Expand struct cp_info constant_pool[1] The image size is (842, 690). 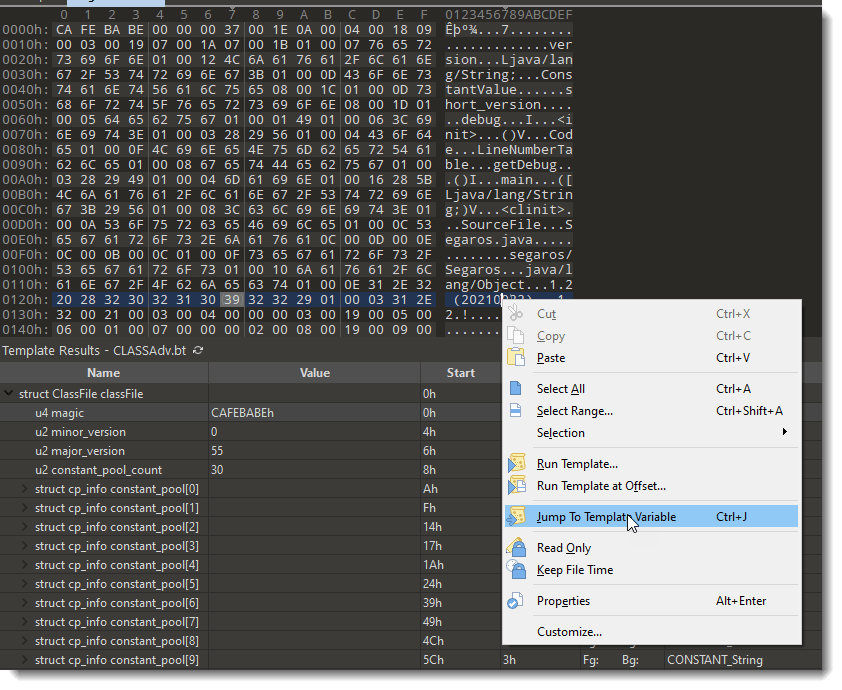pos(25,507)
